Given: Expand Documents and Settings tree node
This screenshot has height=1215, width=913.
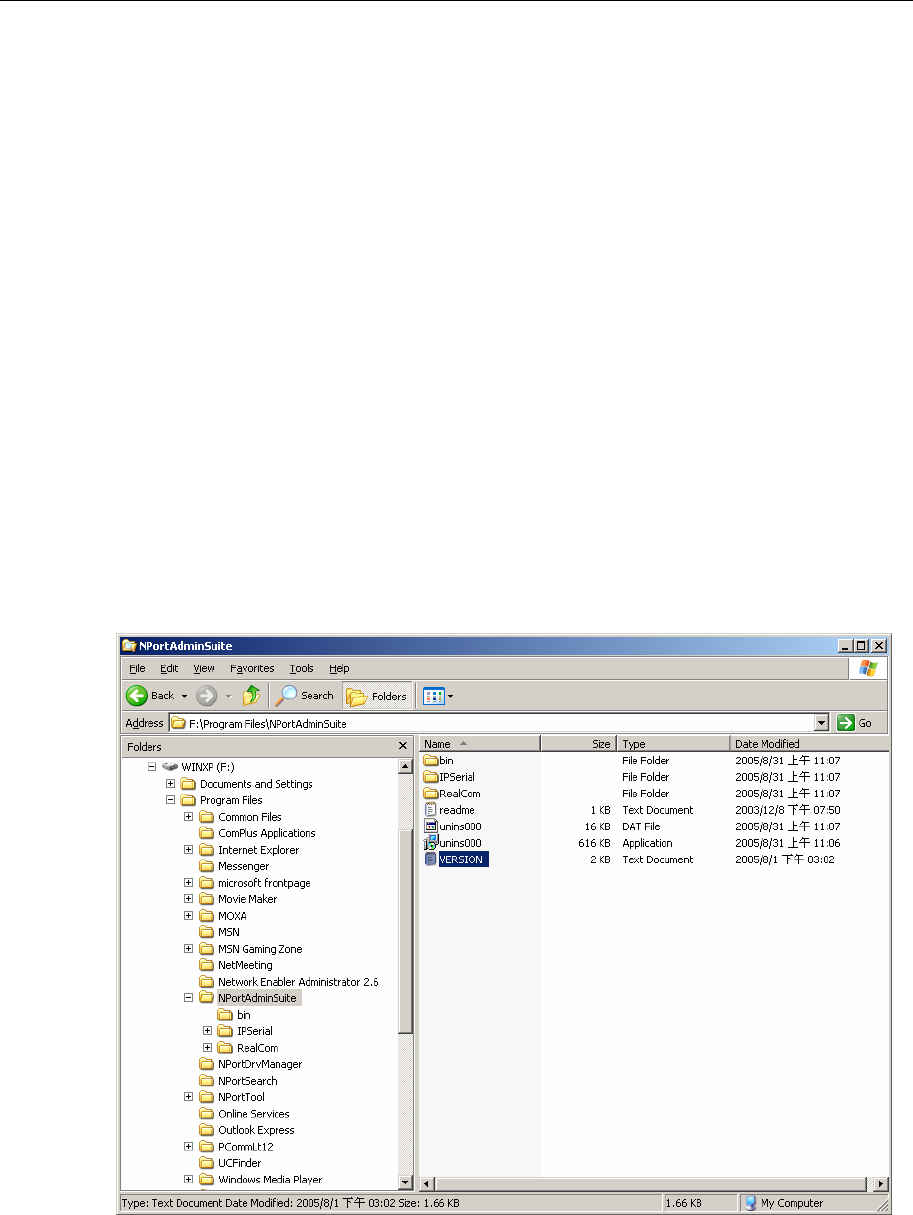Looking at the screenshot, I should (171, 784).
